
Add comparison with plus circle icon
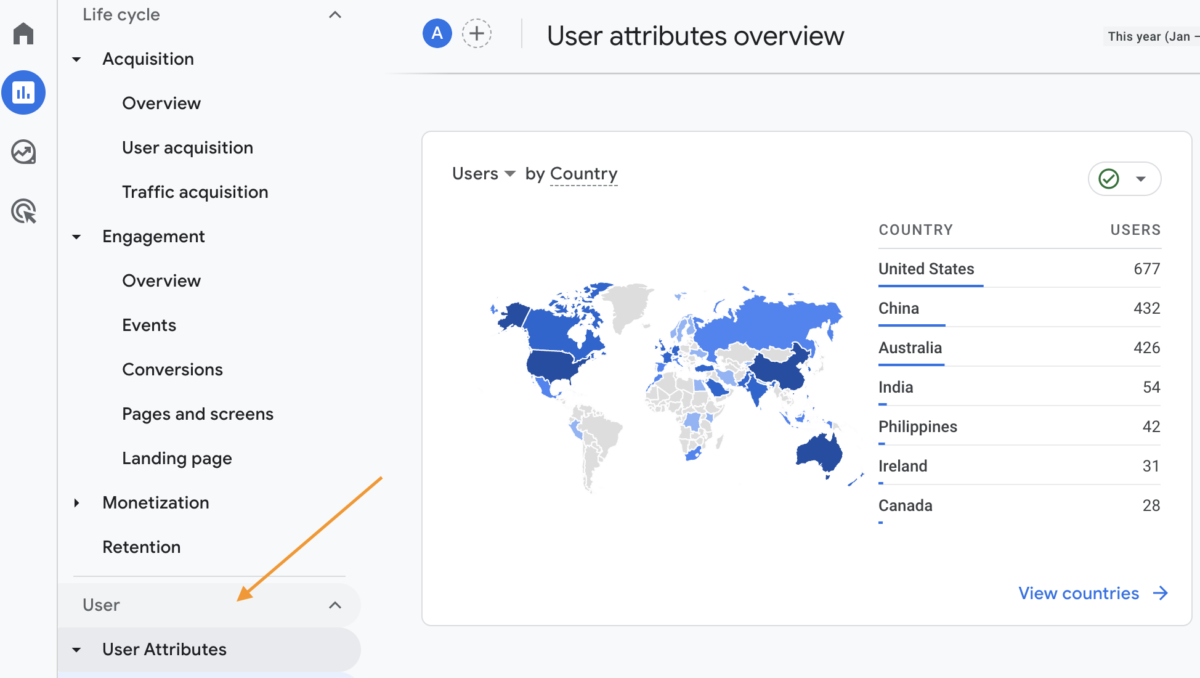pyautogui.click(x=477, y=34)
